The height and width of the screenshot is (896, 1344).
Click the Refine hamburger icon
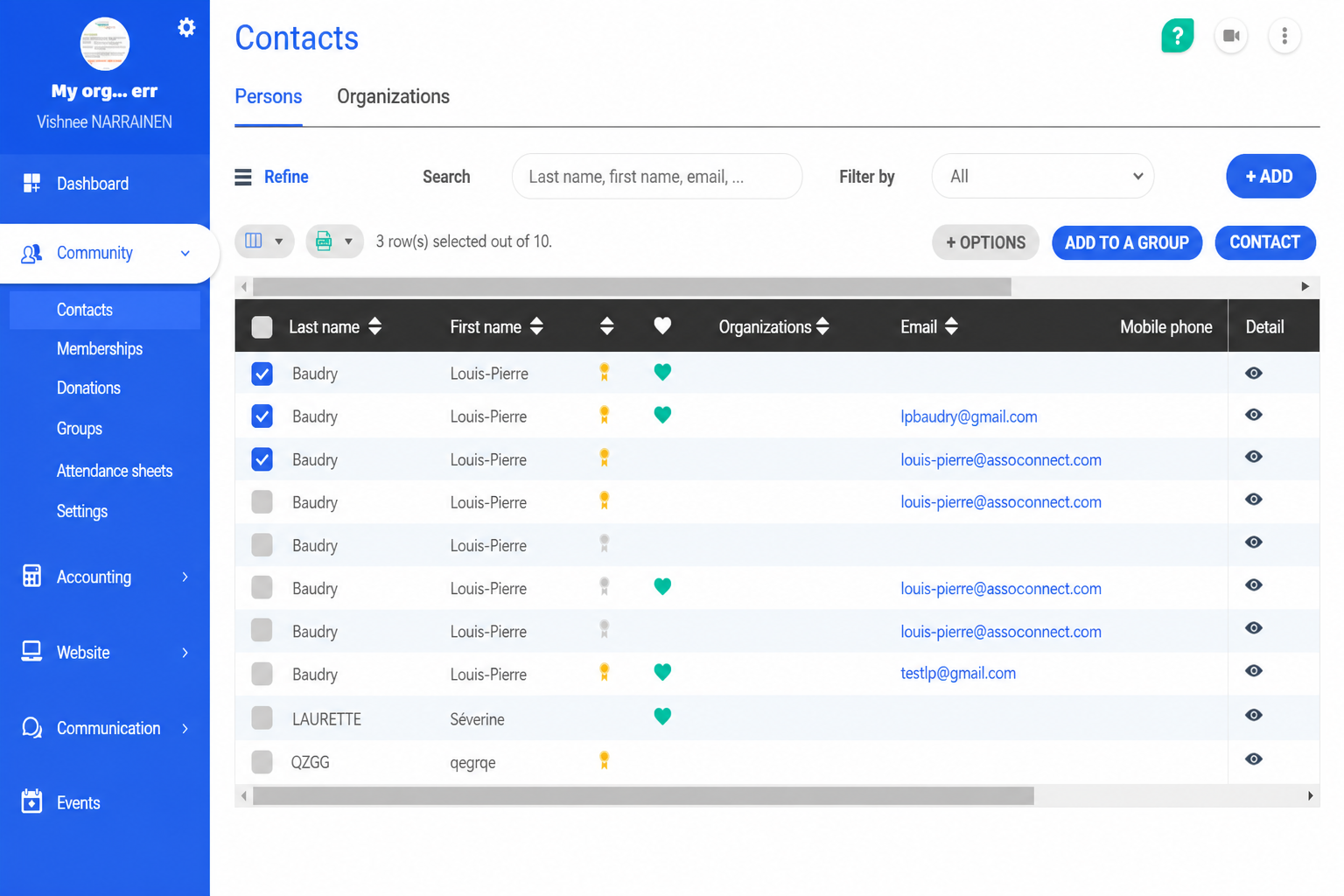(x=243, y=177)
